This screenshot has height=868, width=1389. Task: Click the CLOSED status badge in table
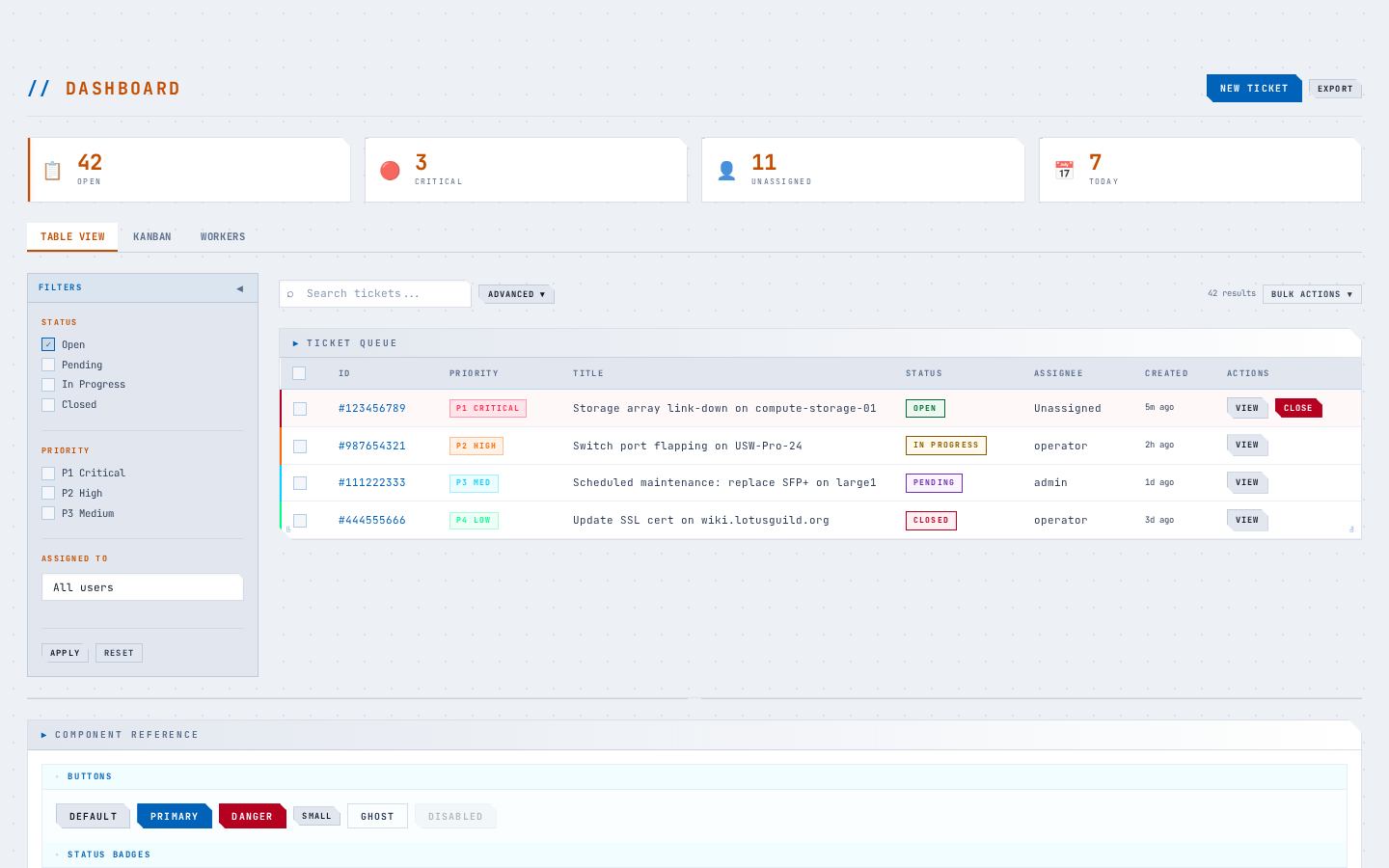click(x=931, y=521)
